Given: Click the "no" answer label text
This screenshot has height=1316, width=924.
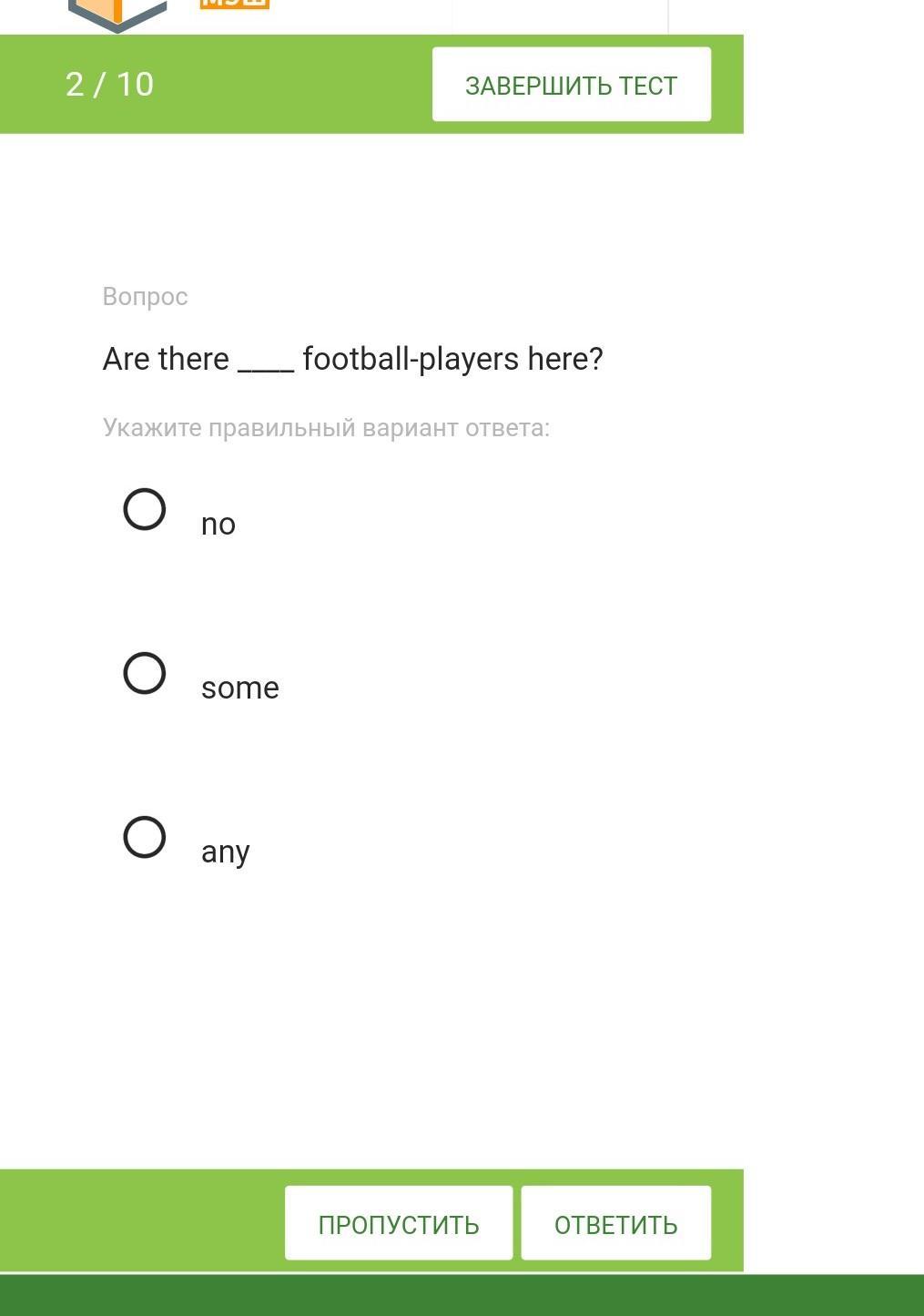Looking at the screenshot, I should click(218, 525).
